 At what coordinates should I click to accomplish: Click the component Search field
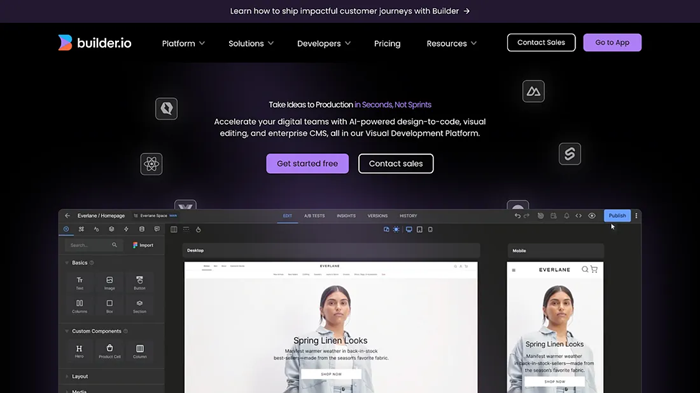tap(94, 245)
